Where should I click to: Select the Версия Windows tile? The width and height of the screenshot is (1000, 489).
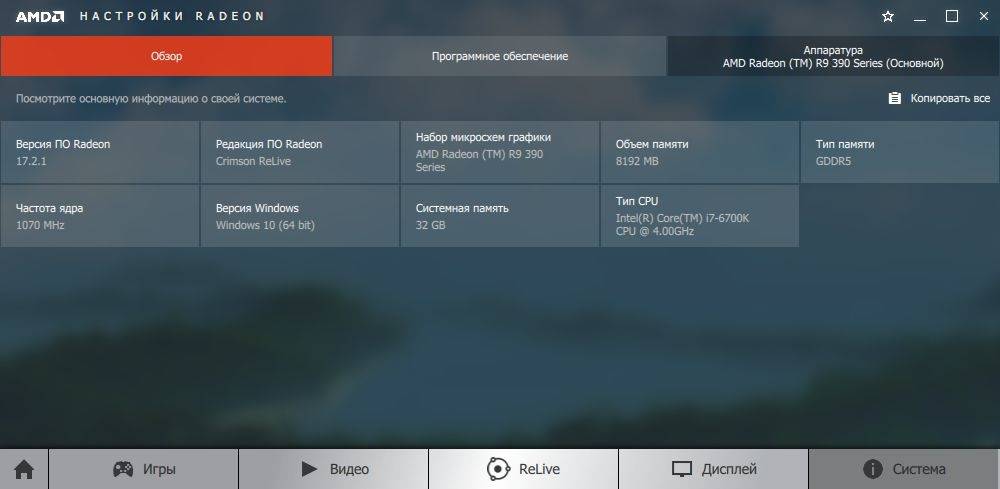coord(300,216)
